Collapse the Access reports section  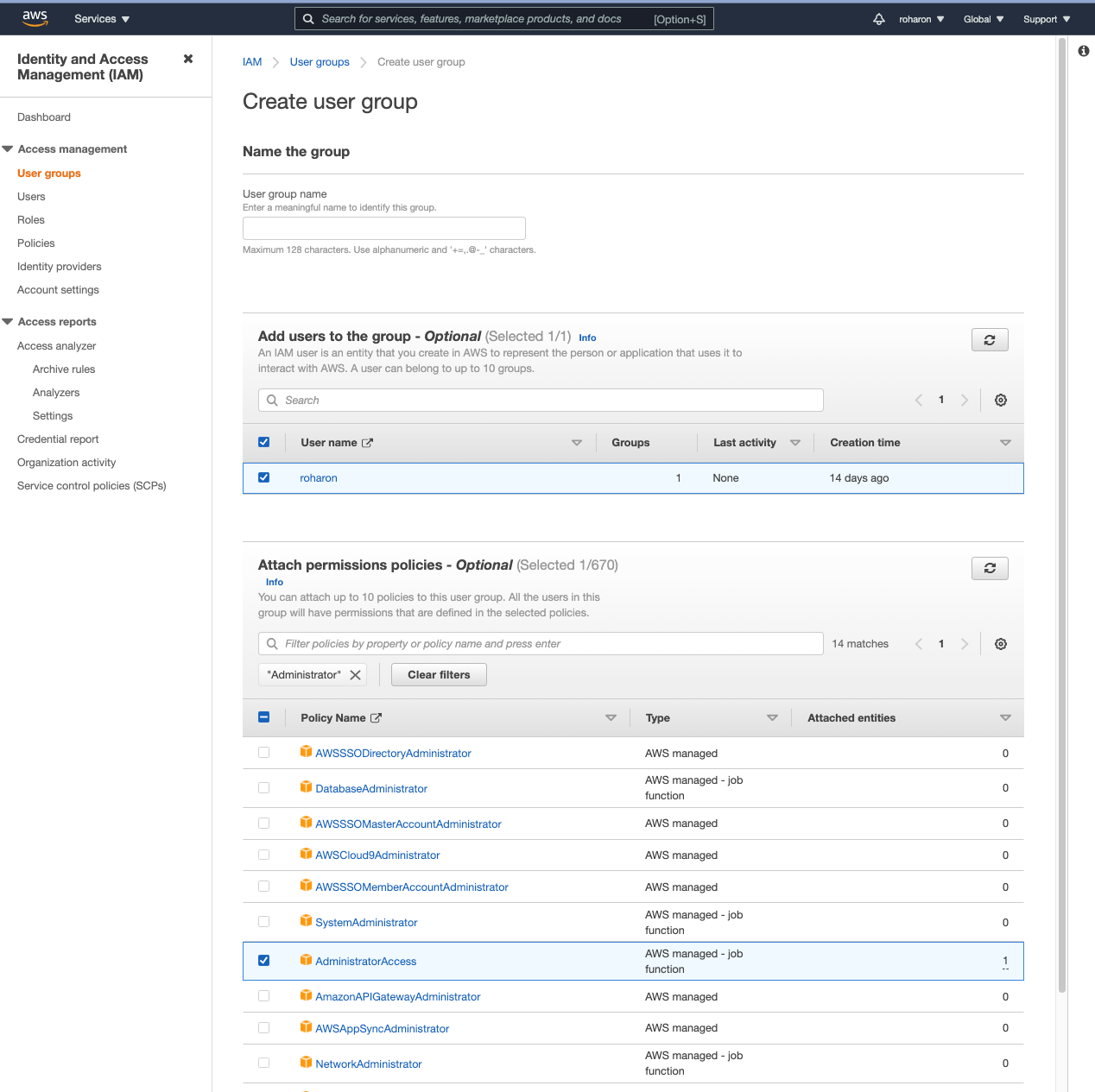click(x=8, y=322)
